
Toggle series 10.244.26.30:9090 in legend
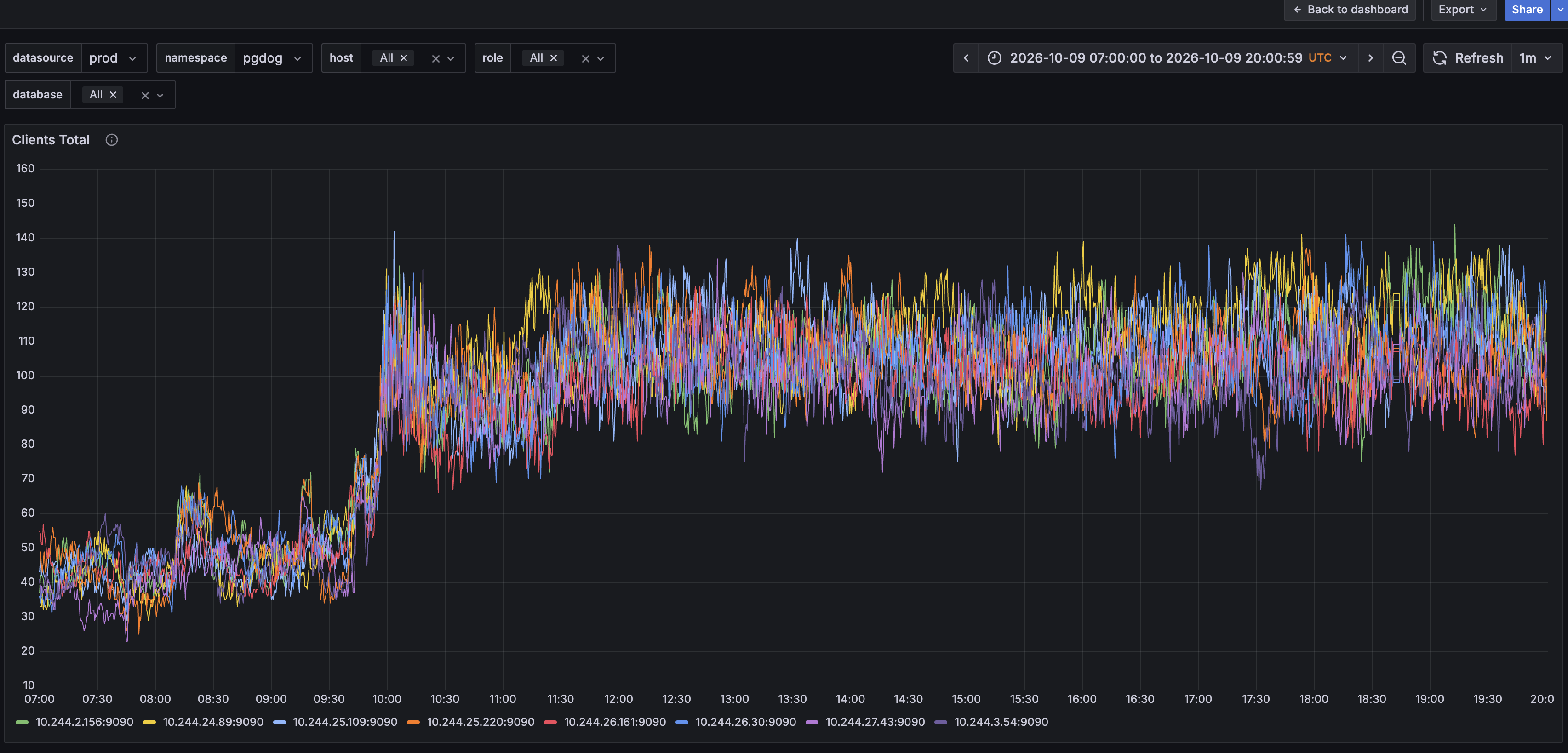pyautogui.click(x=746, y=722)
